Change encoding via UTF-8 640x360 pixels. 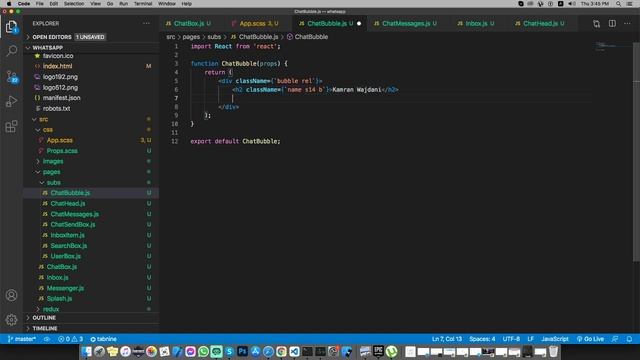tap(511, 339)
